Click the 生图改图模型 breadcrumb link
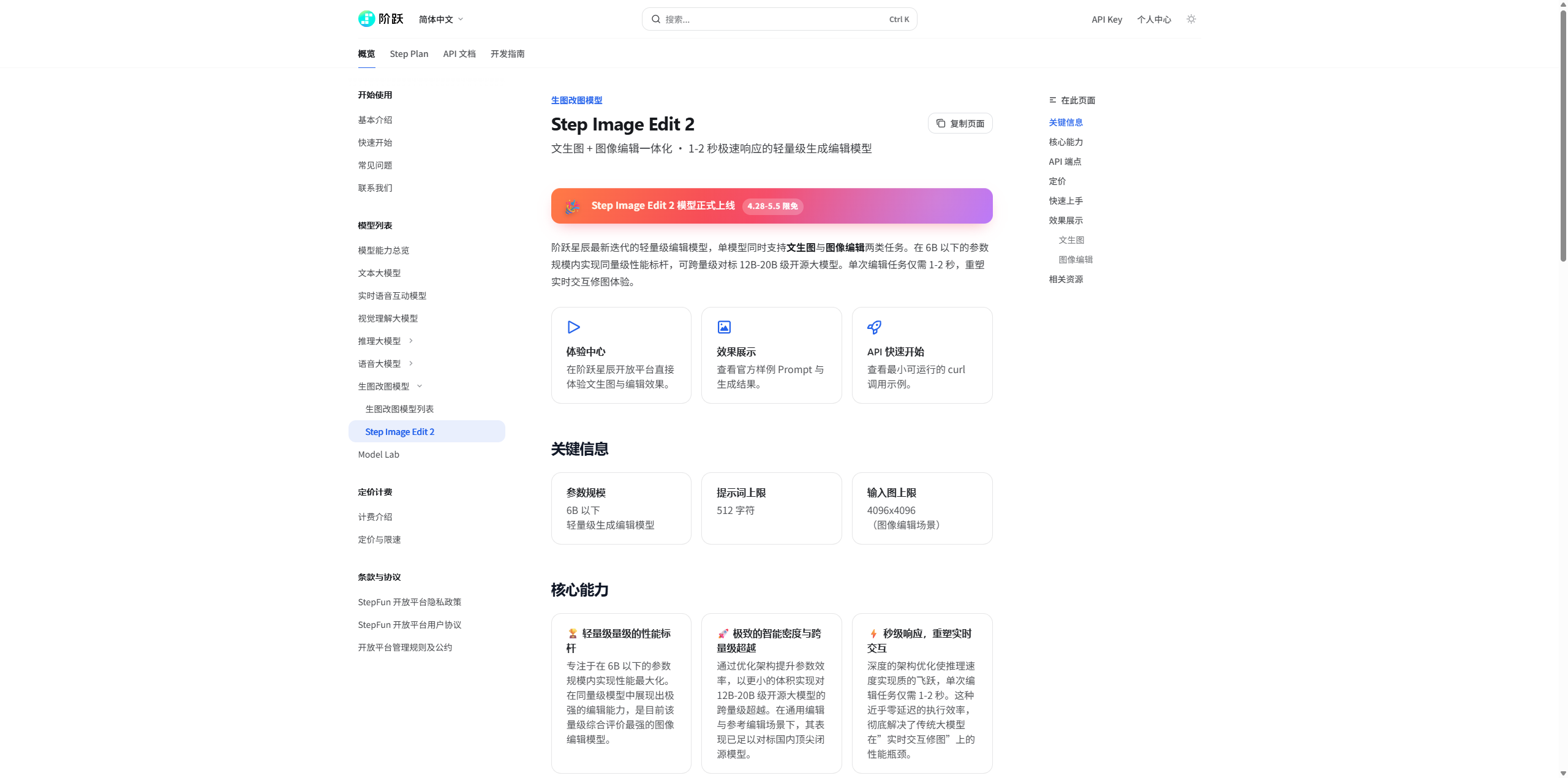1568x778 pixels. coord(576,100)
